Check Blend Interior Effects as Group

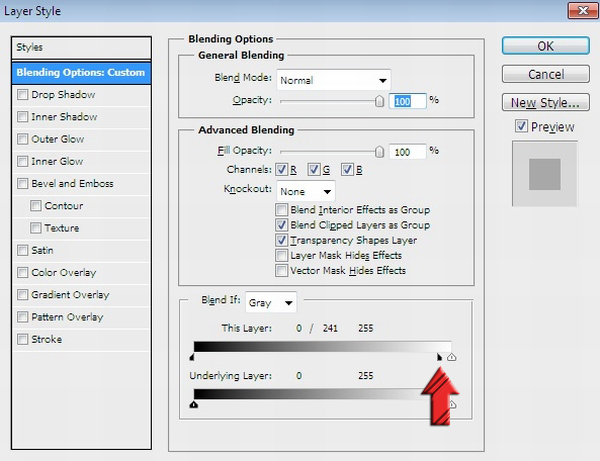(282, 210)
